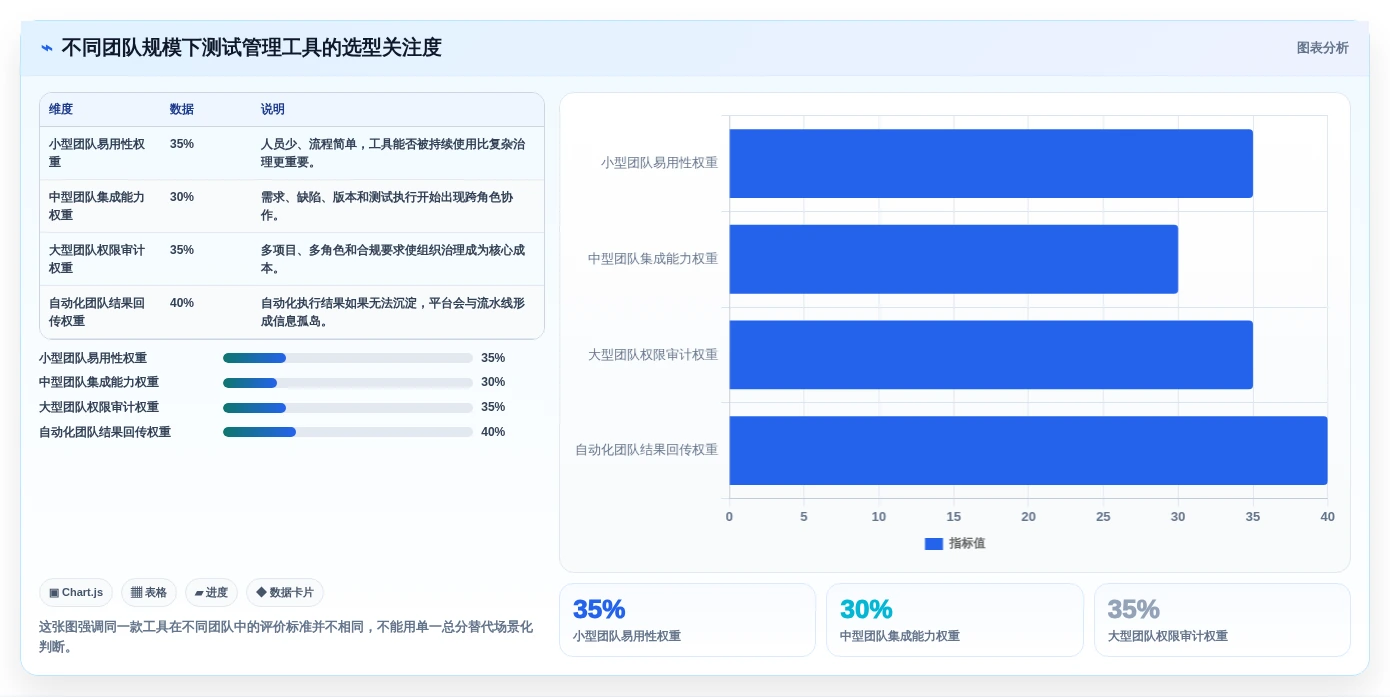Click the 自动化团队结果回传权重 table cell
Viewport: 1390px width, 697px height.
tap(100, 312)
